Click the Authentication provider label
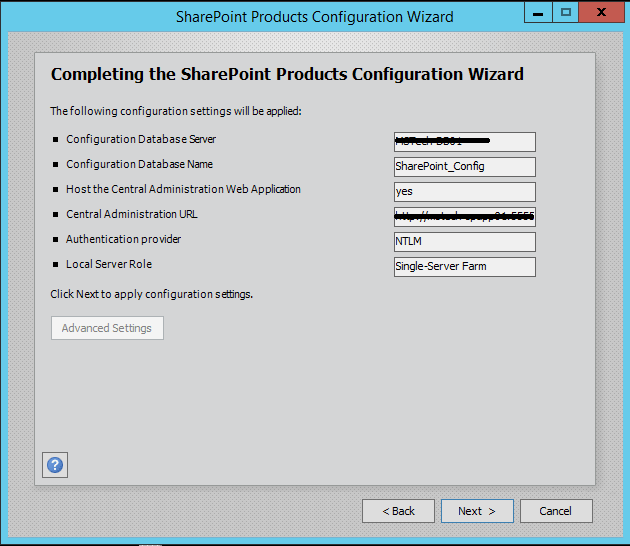Viewport: 630px width, 546px height. click(123, 239)
